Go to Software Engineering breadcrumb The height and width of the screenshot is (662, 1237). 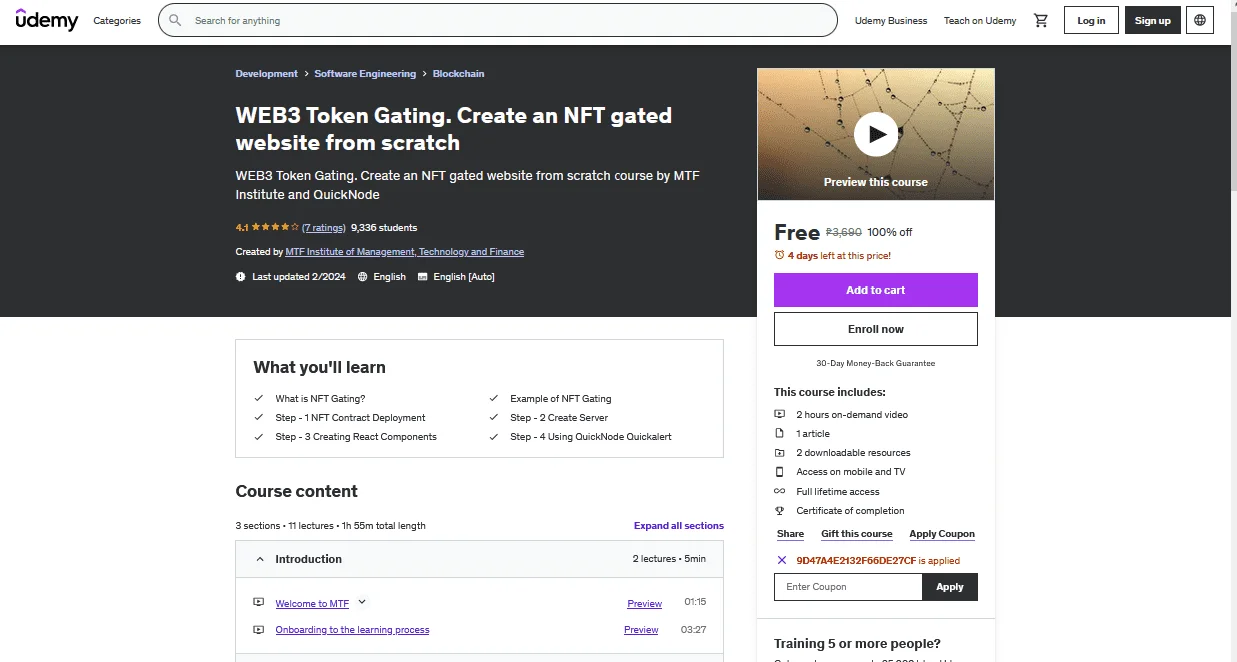point(365,73)
